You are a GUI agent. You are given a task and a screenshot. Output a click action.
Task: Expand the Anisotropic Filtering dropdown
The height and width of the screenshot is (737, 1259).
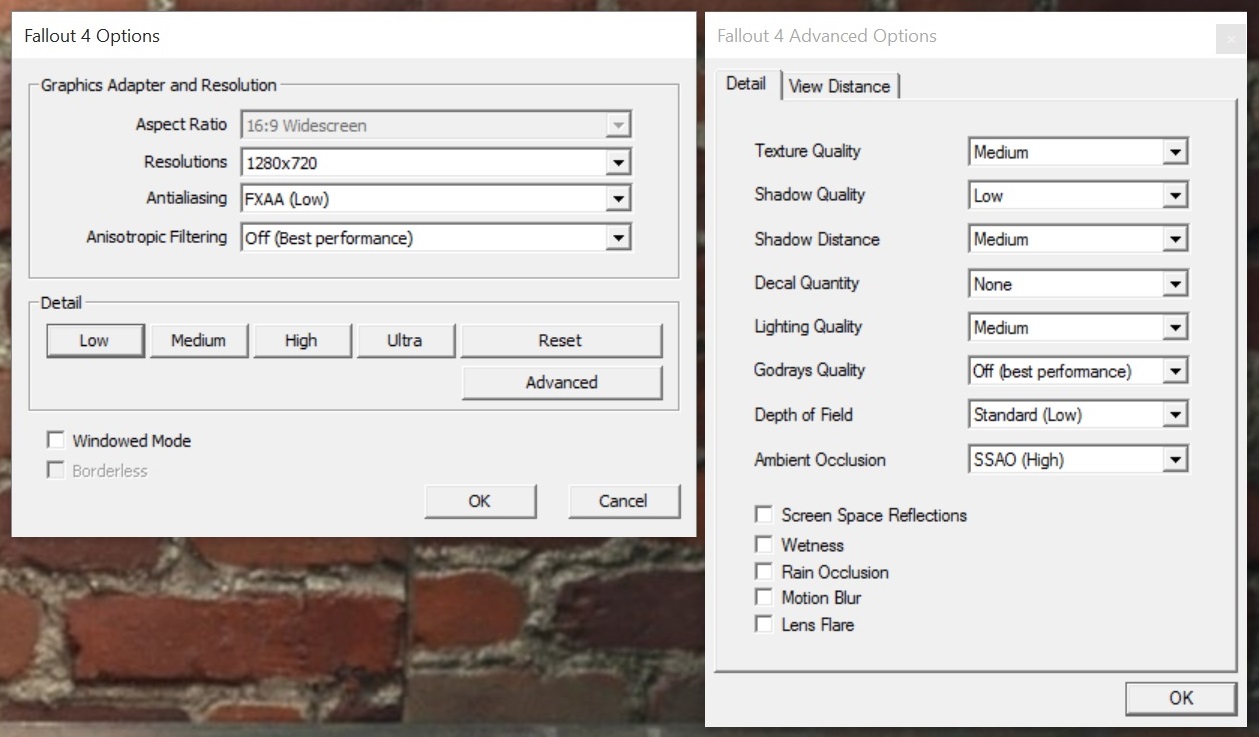(x=436, y=238)
